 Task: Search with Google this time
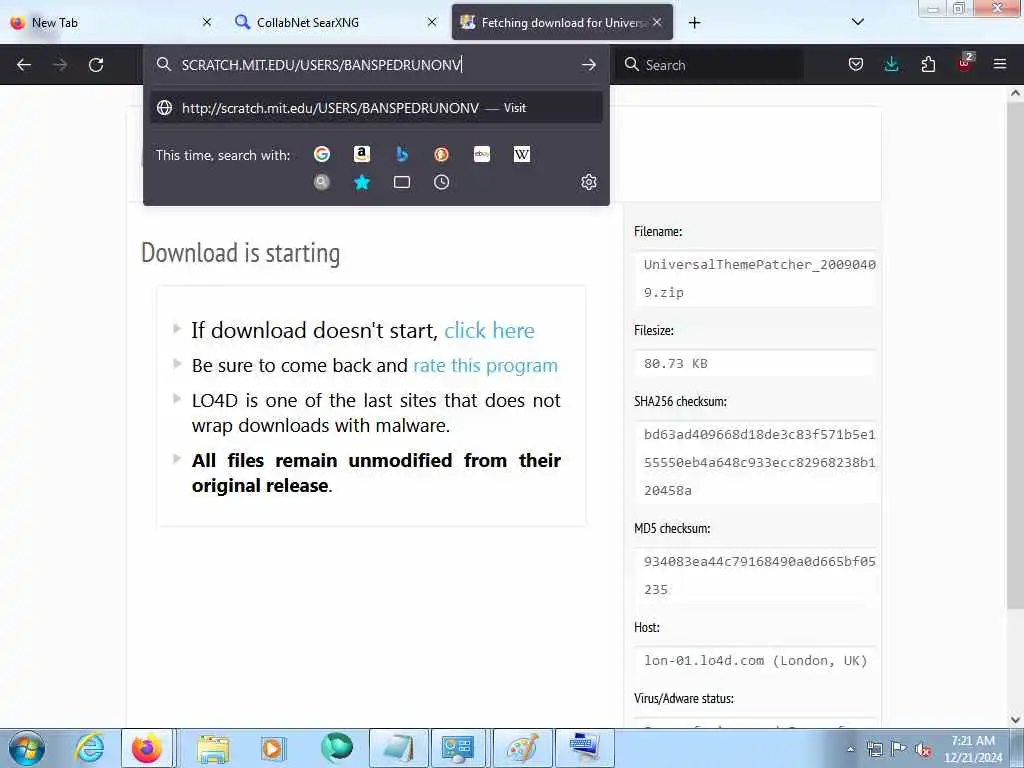tap(322, 154)
